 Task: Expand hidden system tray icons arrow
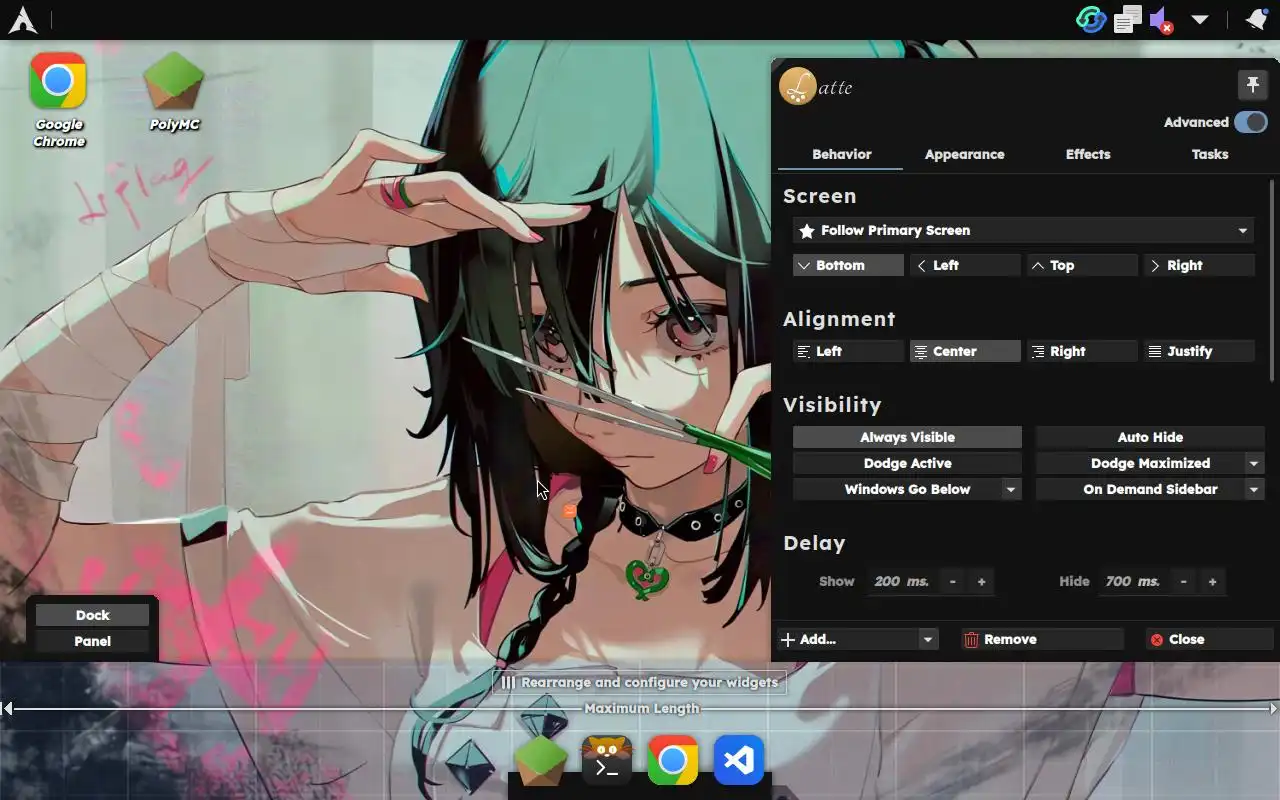click(x=1200, y=20)
